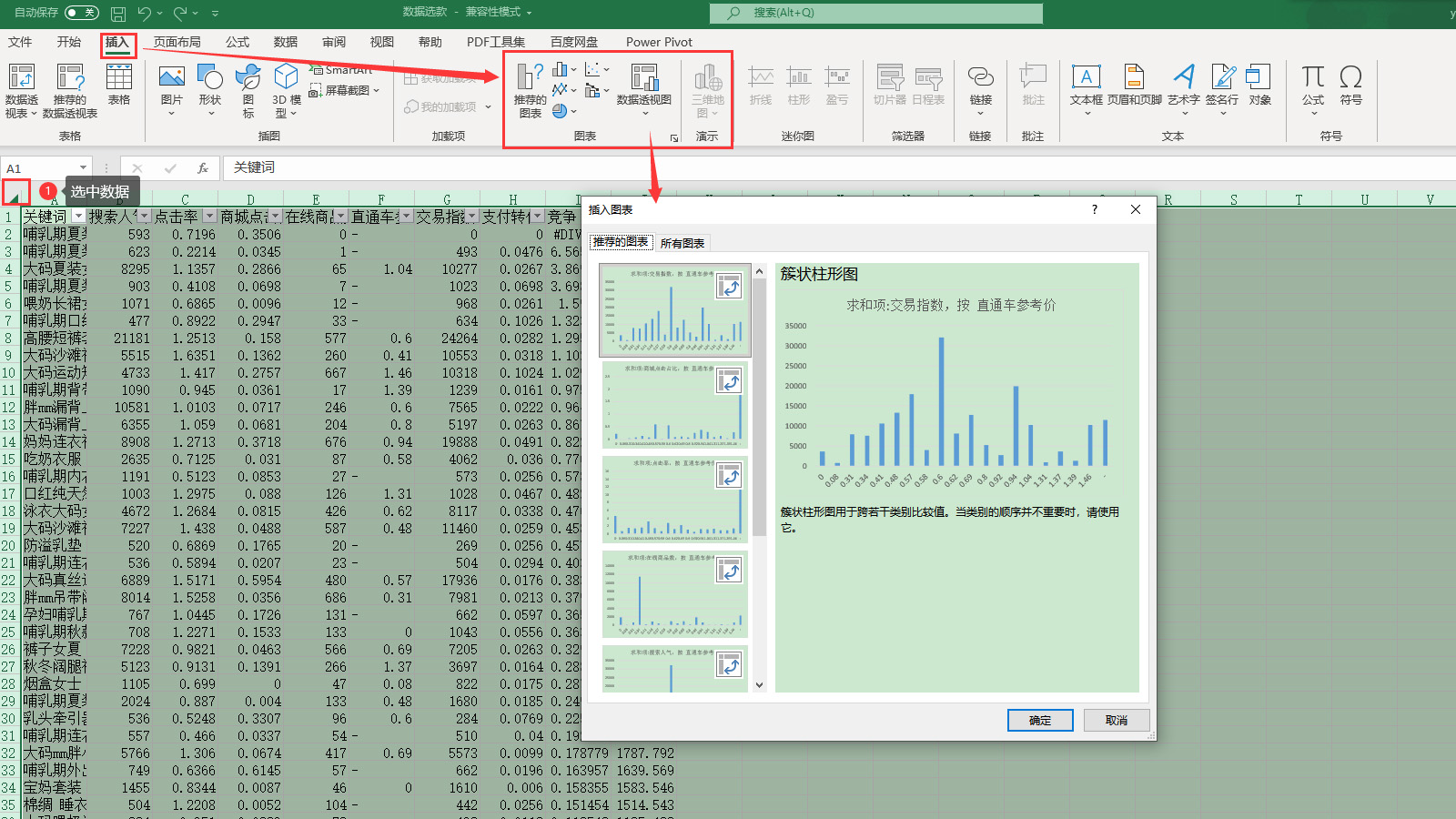Select the second recommended chart thumbnail

pos(674,405)
